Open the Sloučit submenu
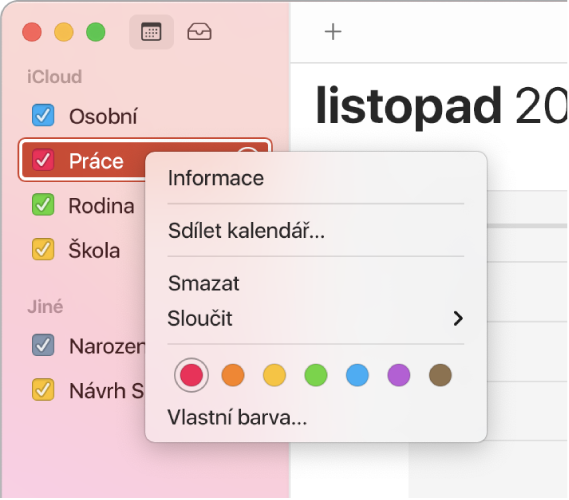 pos(315,318)
